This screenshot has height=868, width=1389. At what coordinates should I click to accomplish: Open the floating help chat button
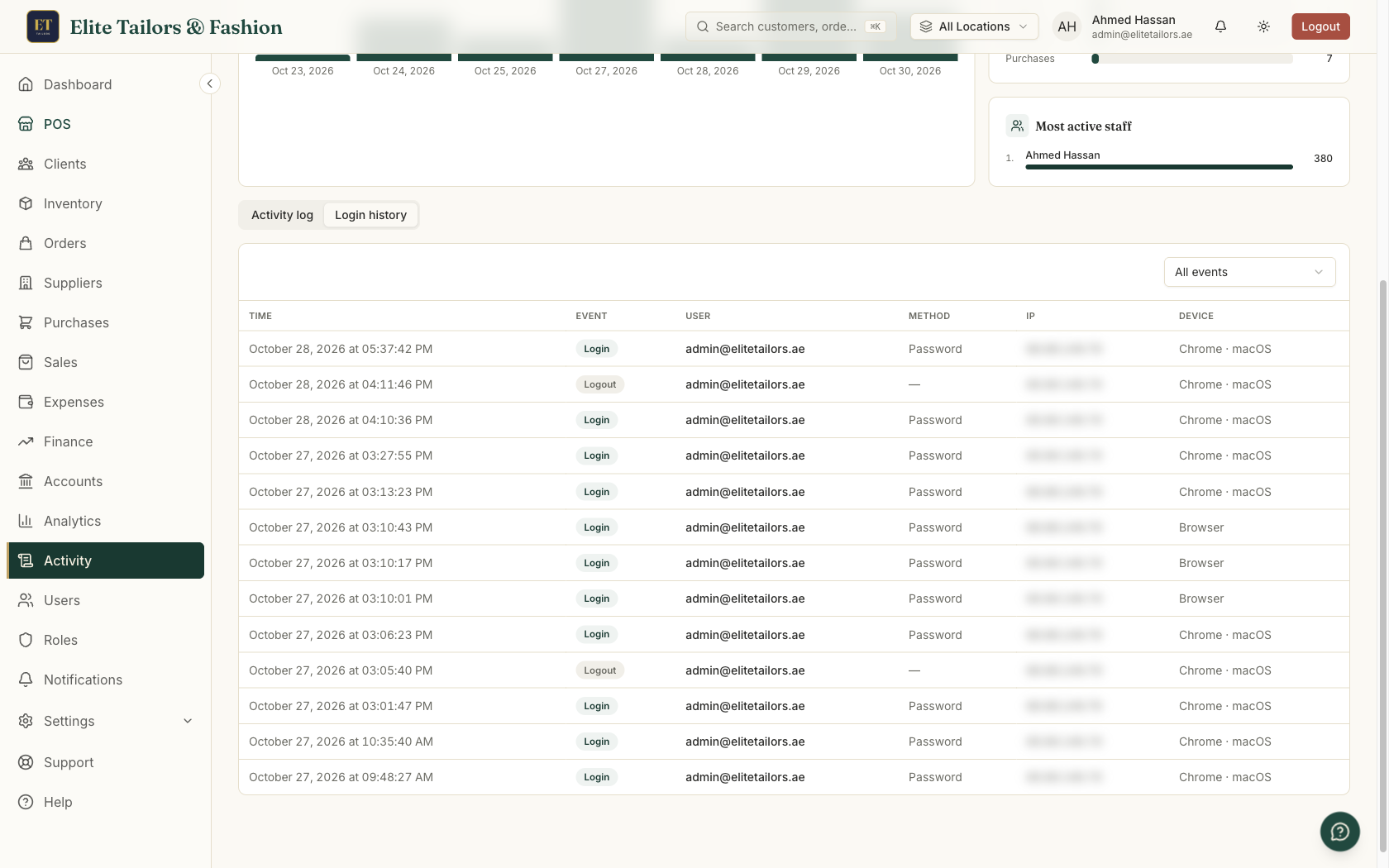[x=1339, y=832]
